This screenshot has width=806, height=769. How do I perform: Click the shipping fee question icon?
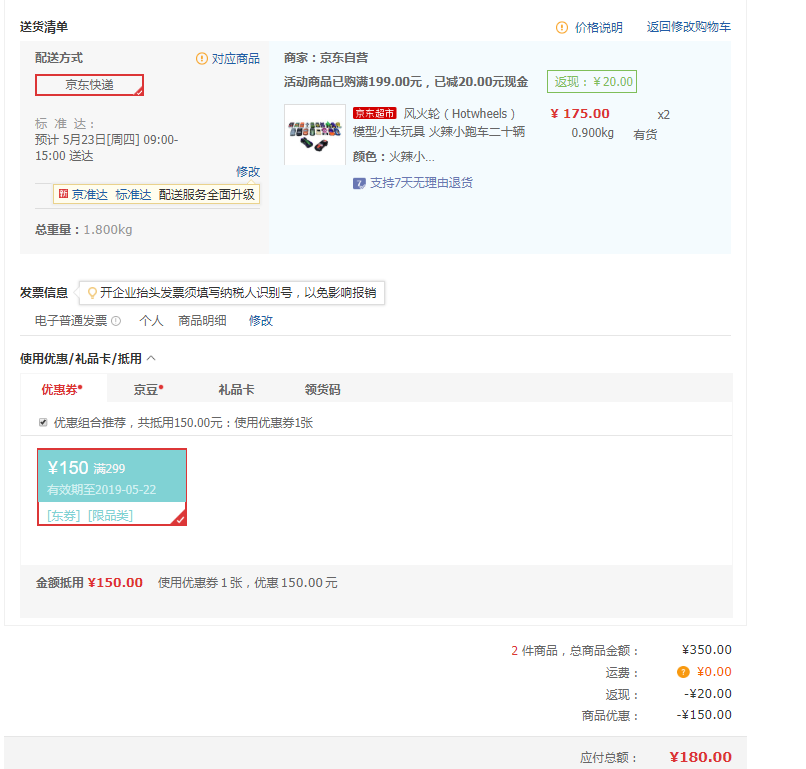[x=683, y=672]
